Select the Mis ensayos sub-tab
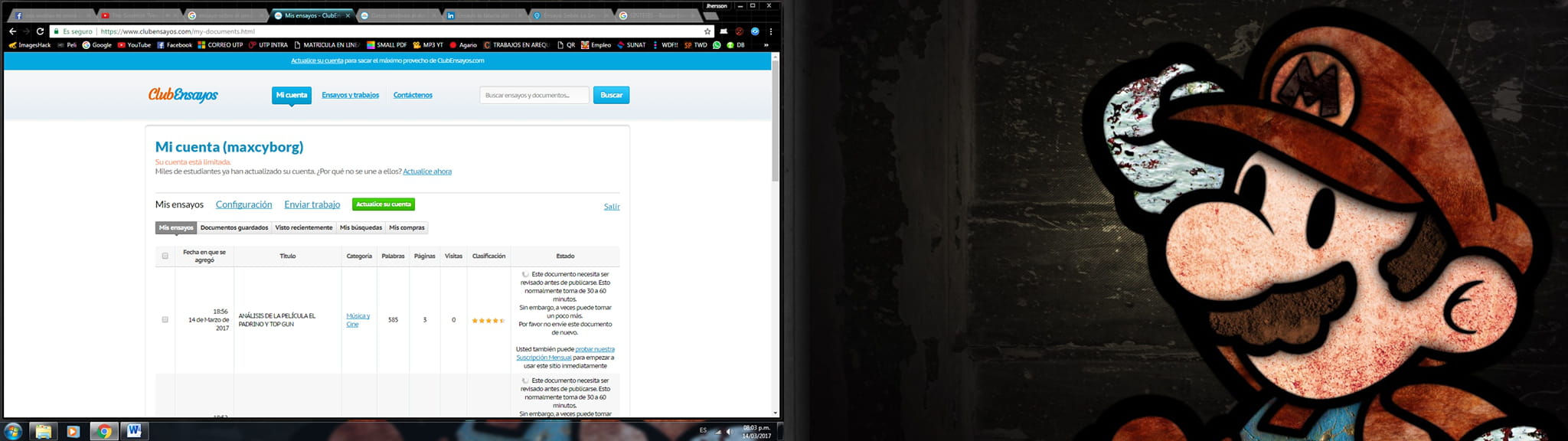 click(176, 227)
